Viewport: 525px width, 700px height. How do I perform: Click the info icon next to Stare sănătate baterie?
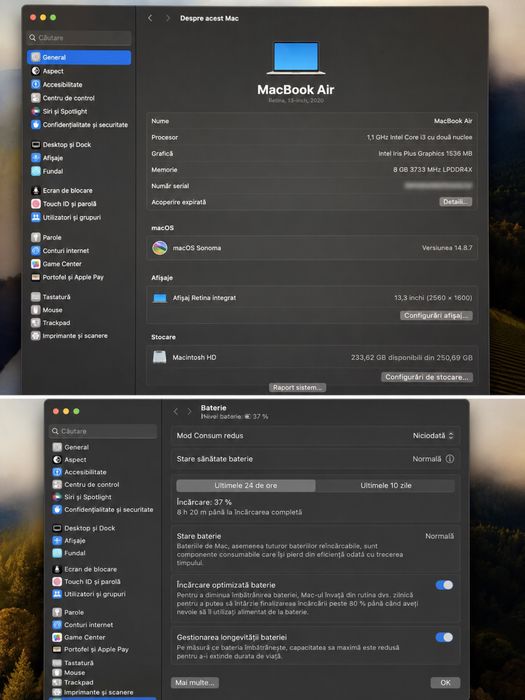tap(450, 458)
